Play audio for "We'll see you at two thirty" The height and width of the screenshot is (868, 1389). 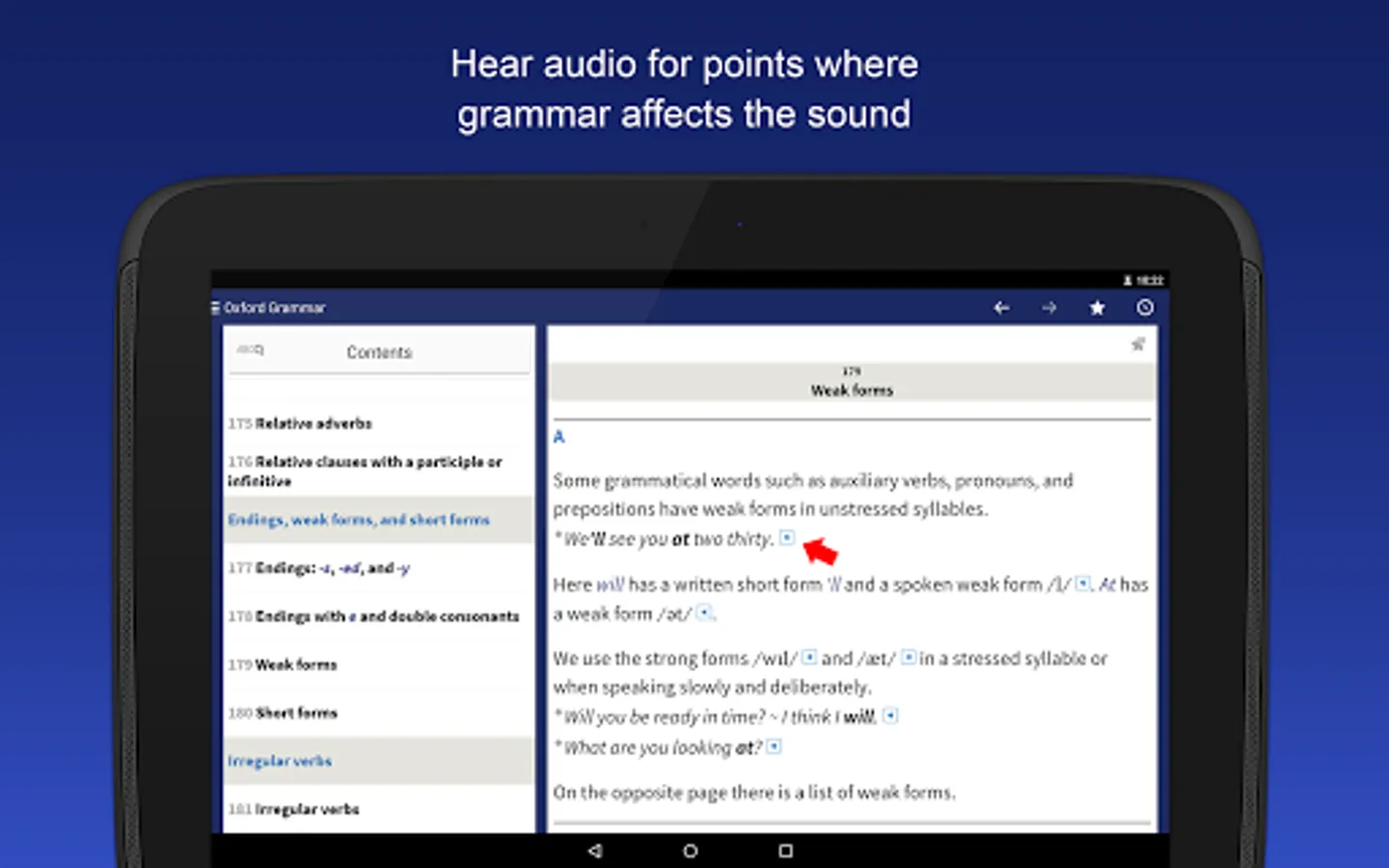787,538
